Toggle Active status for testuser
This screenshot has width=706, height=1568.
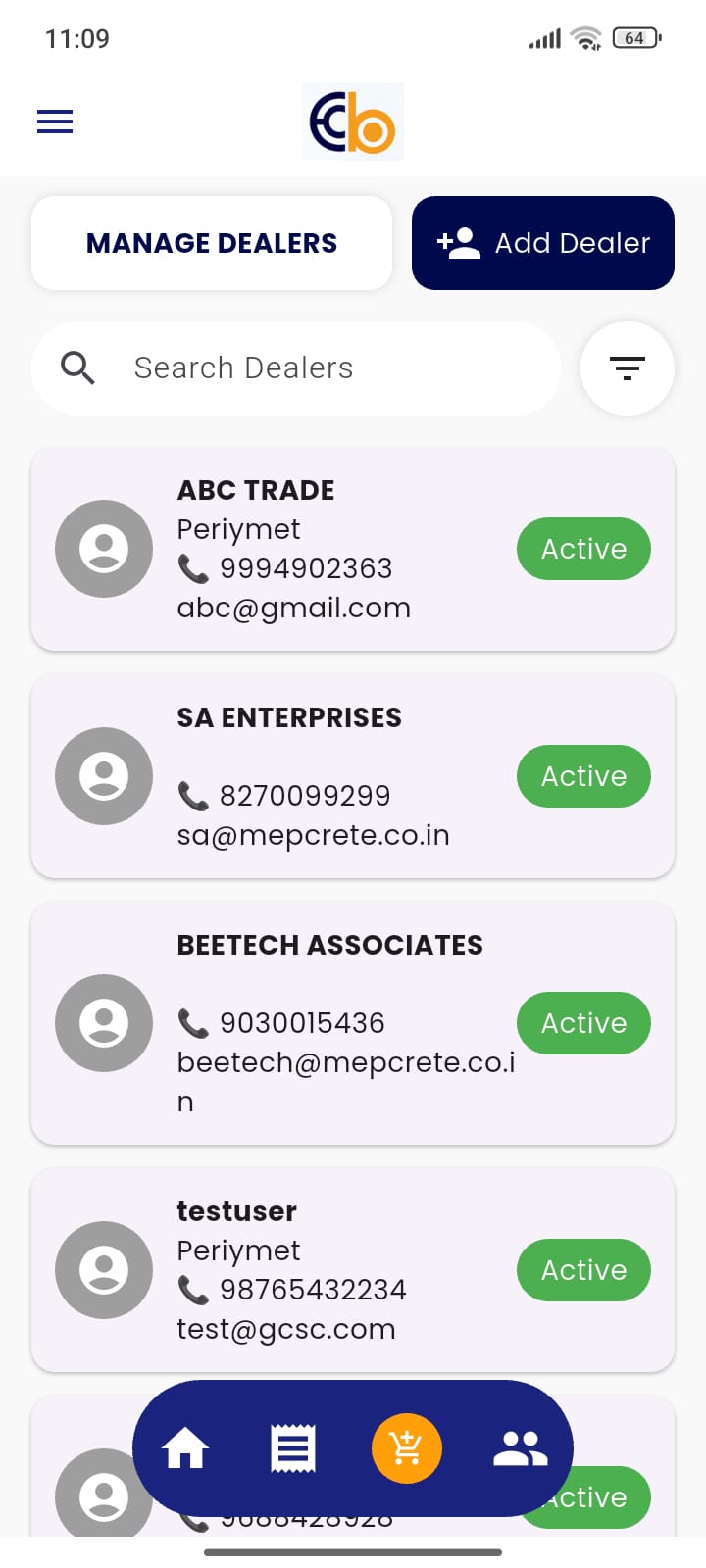pos(583,1270)
